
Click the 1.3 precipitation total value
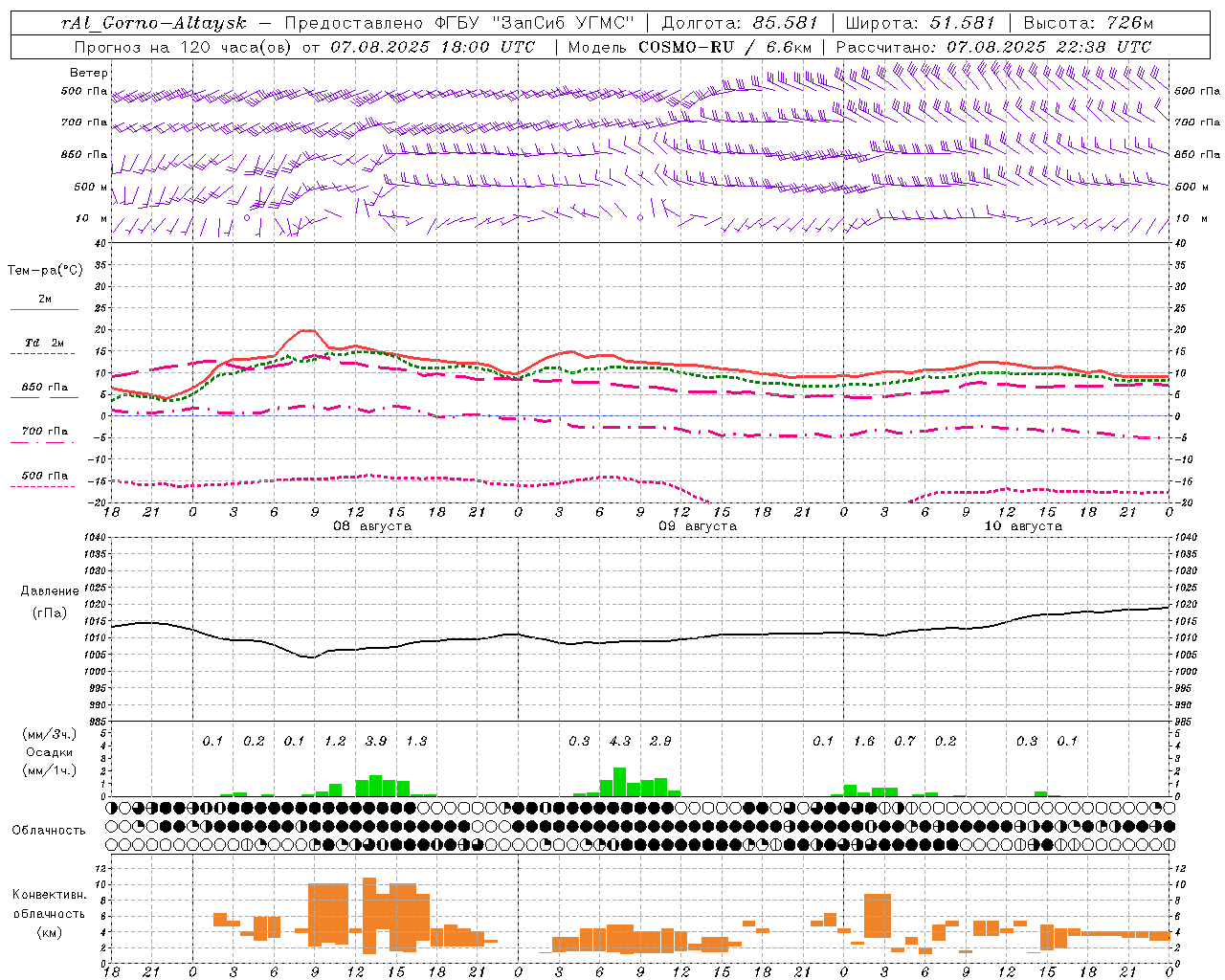(416, 741)
